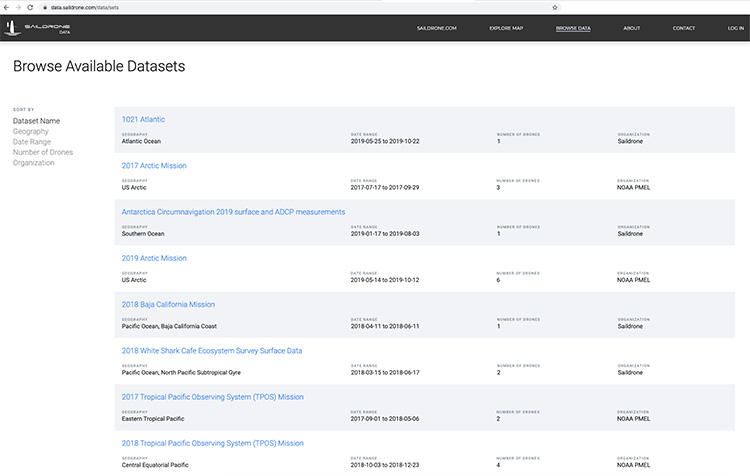This screenshot has width=750, height=476.
Task: Open the 1021 Atlantic dataset
Action: (x=143, y=119)
